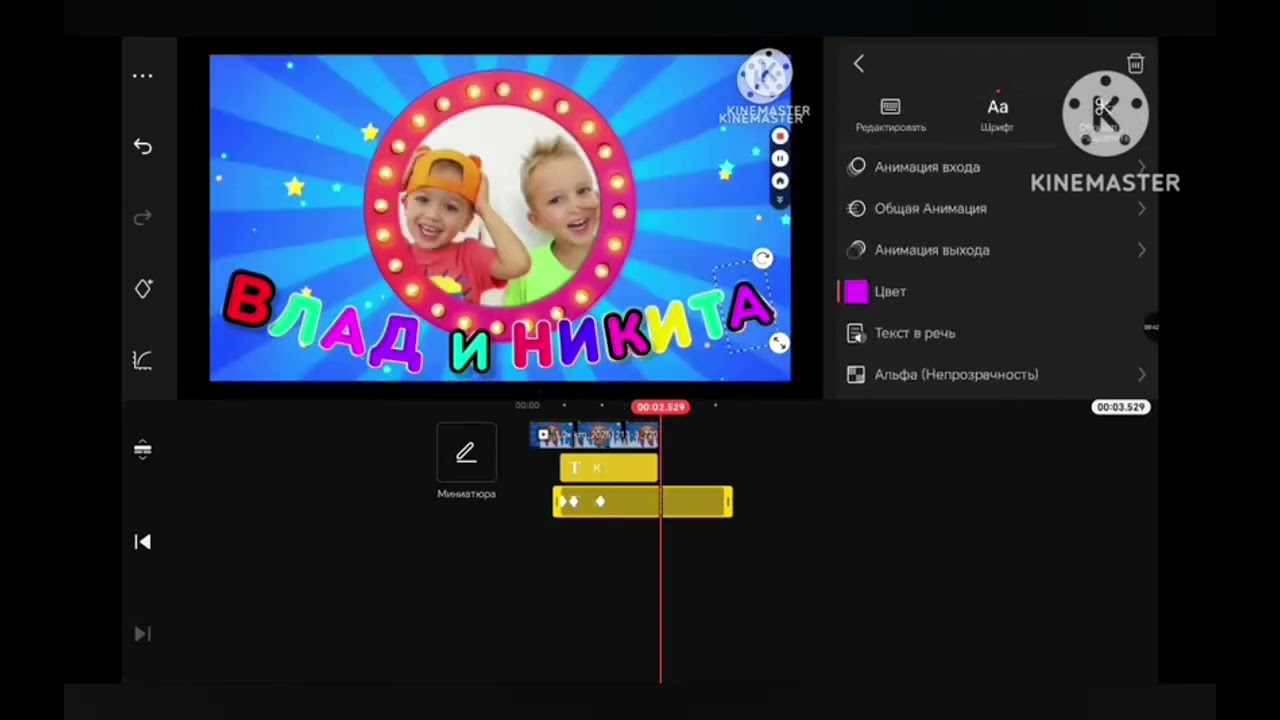Image resolution: width=1280 pixels, height=720 pixels.
Task: Click the rotate handle on selected letter
Action: (762, 259)
